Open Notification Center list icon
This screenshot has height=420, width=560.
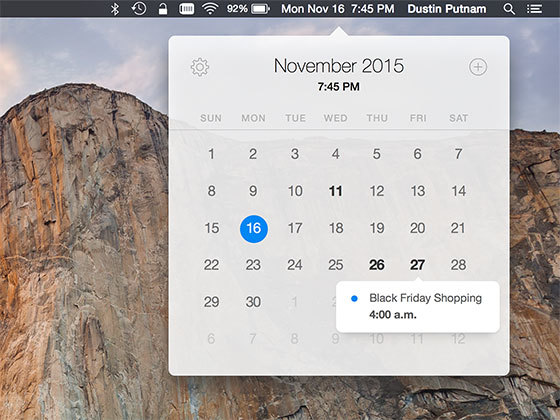point(534,9)
